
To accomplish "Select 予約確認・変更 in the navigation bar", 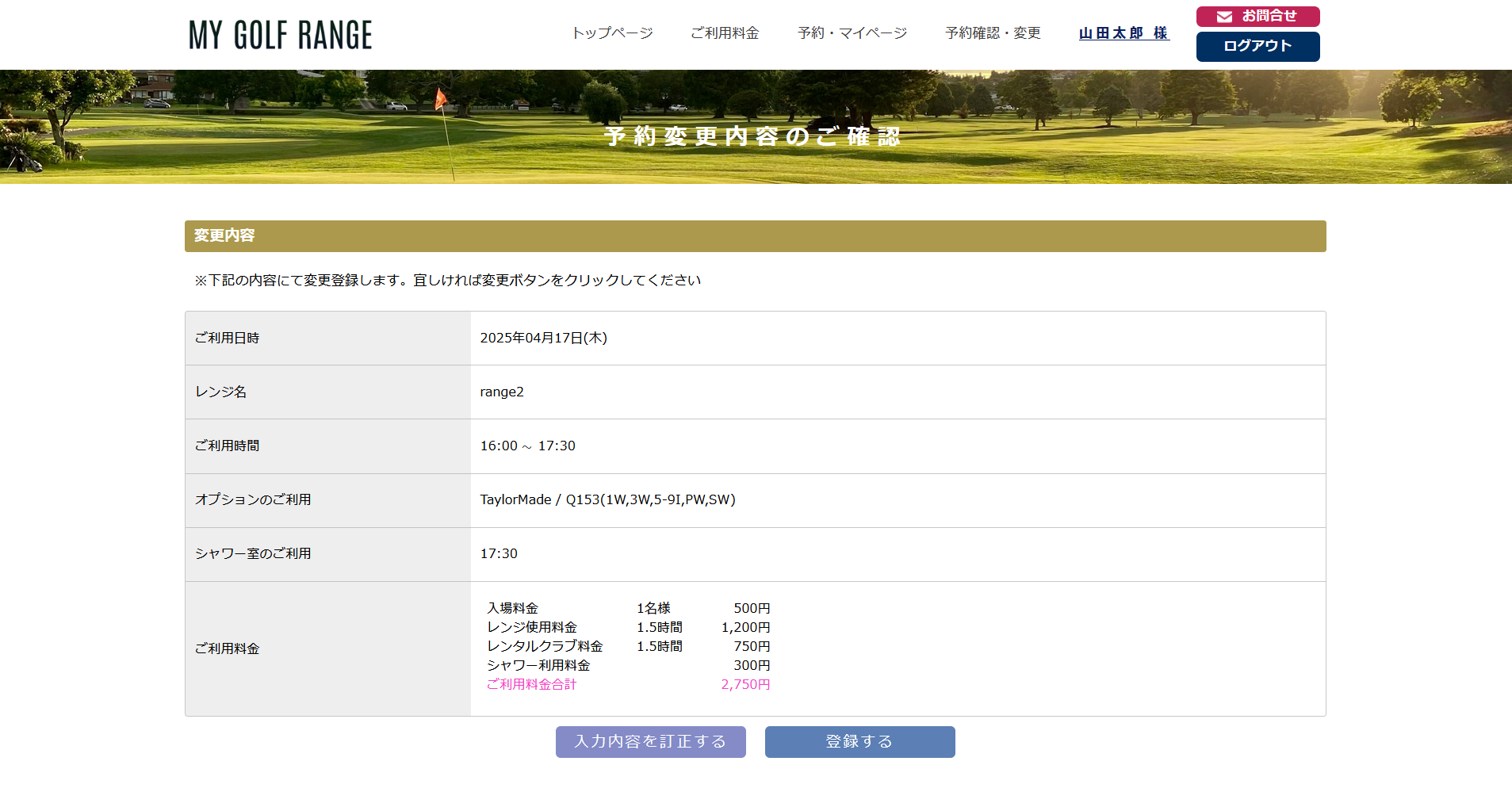I will [993, 33].
